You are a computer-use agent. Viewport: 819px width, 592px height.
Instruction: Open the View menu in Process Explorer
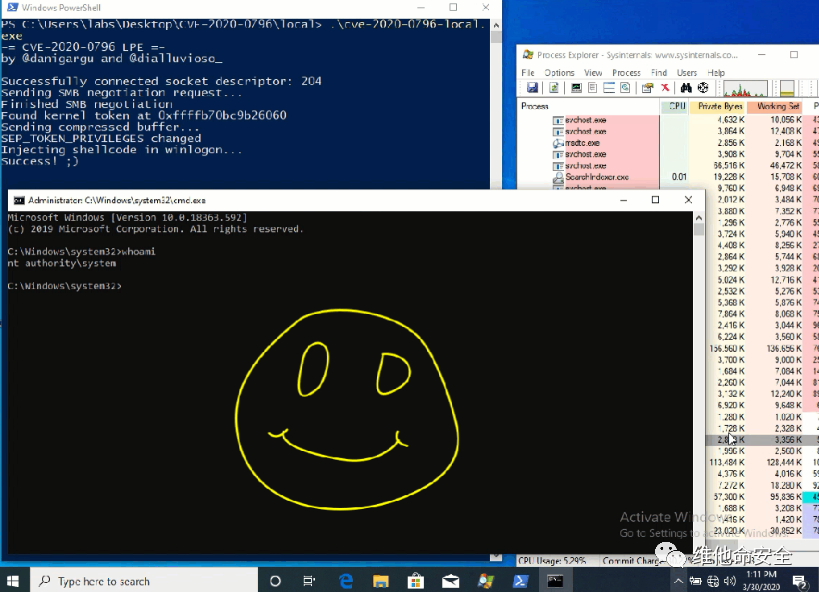[x=593, y=73]
